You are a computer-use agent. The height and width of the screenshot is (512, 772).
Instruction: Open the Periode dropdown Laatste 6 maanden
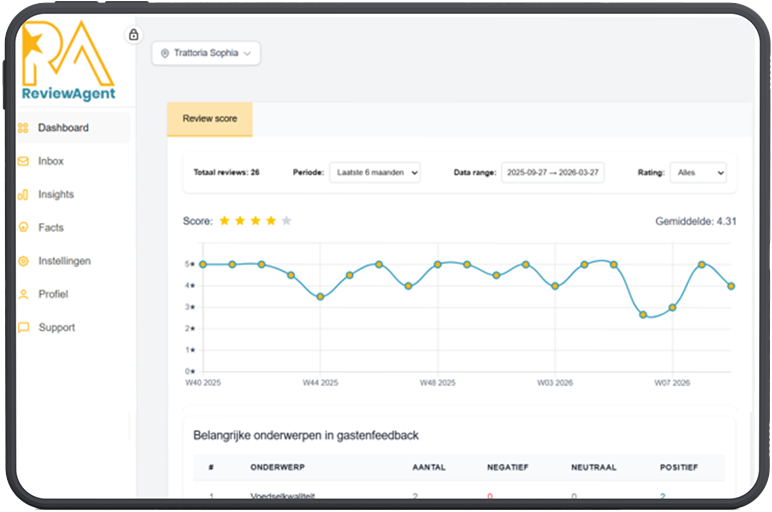[x=375, y=172]
